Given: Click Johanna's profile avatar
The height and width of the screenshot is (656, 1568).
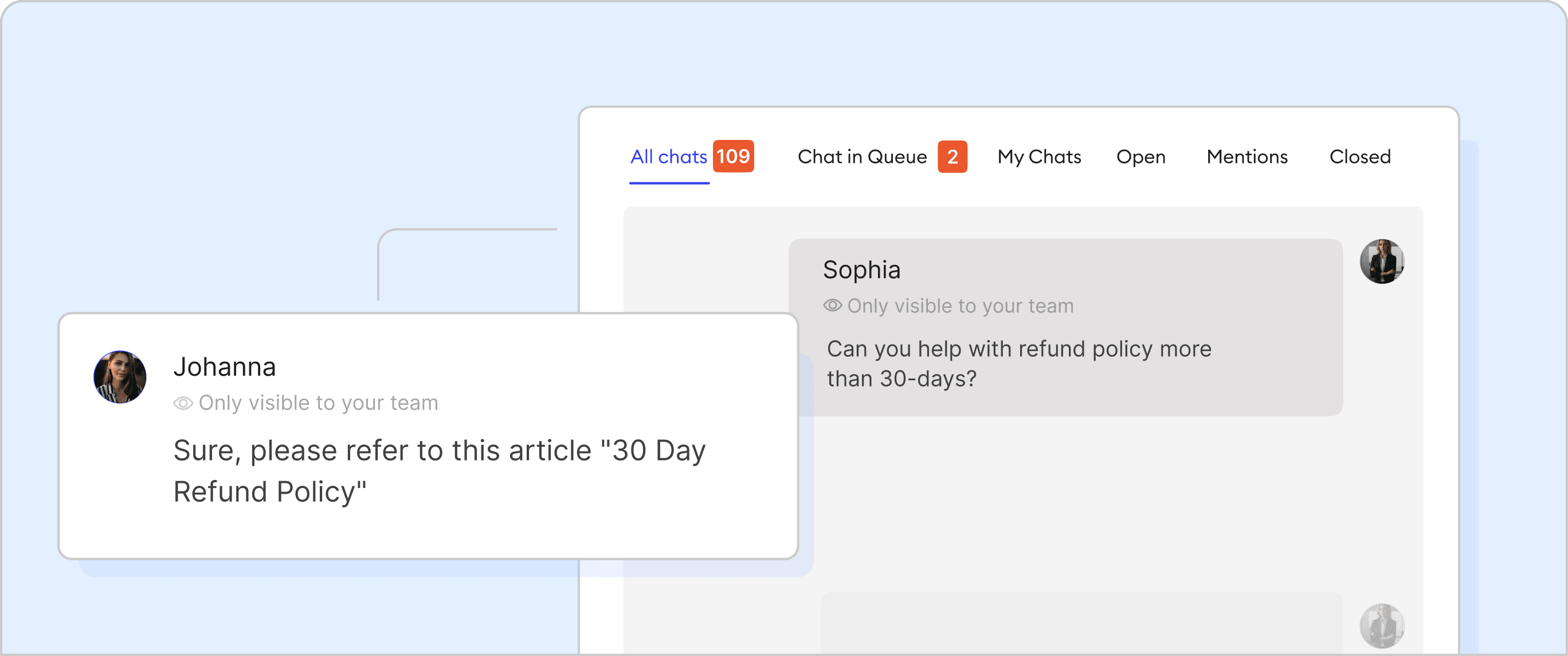Looking at the screenshot, I should (x=119, y=377).
